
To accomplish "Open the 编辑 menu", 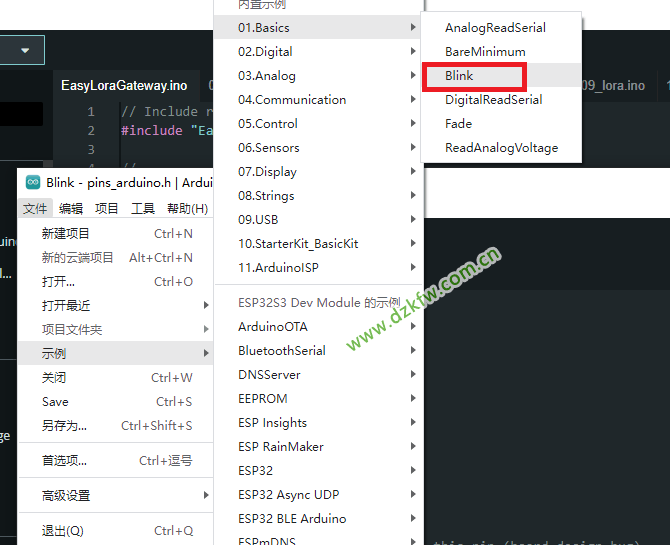I will 71,209.
